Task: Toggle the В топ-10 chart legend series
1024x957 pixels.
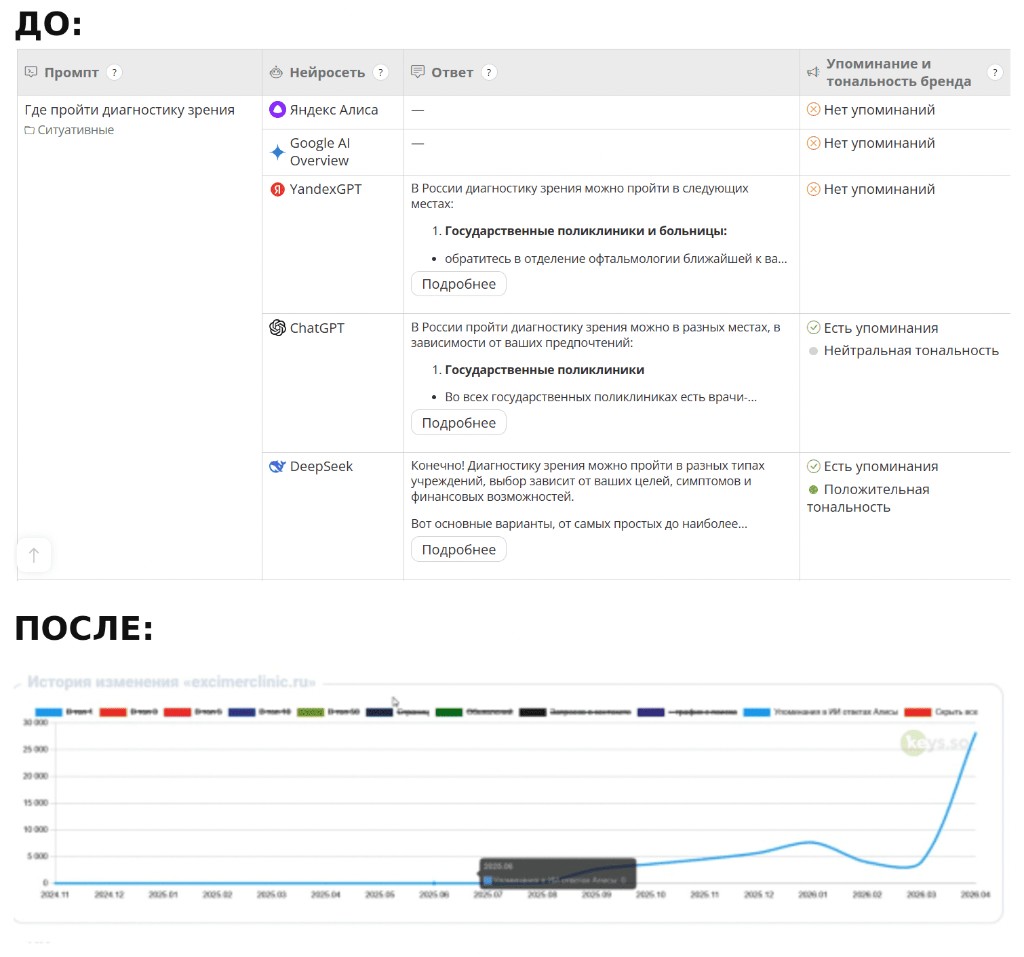Action: pyautogui.click(x=259, y=712)
